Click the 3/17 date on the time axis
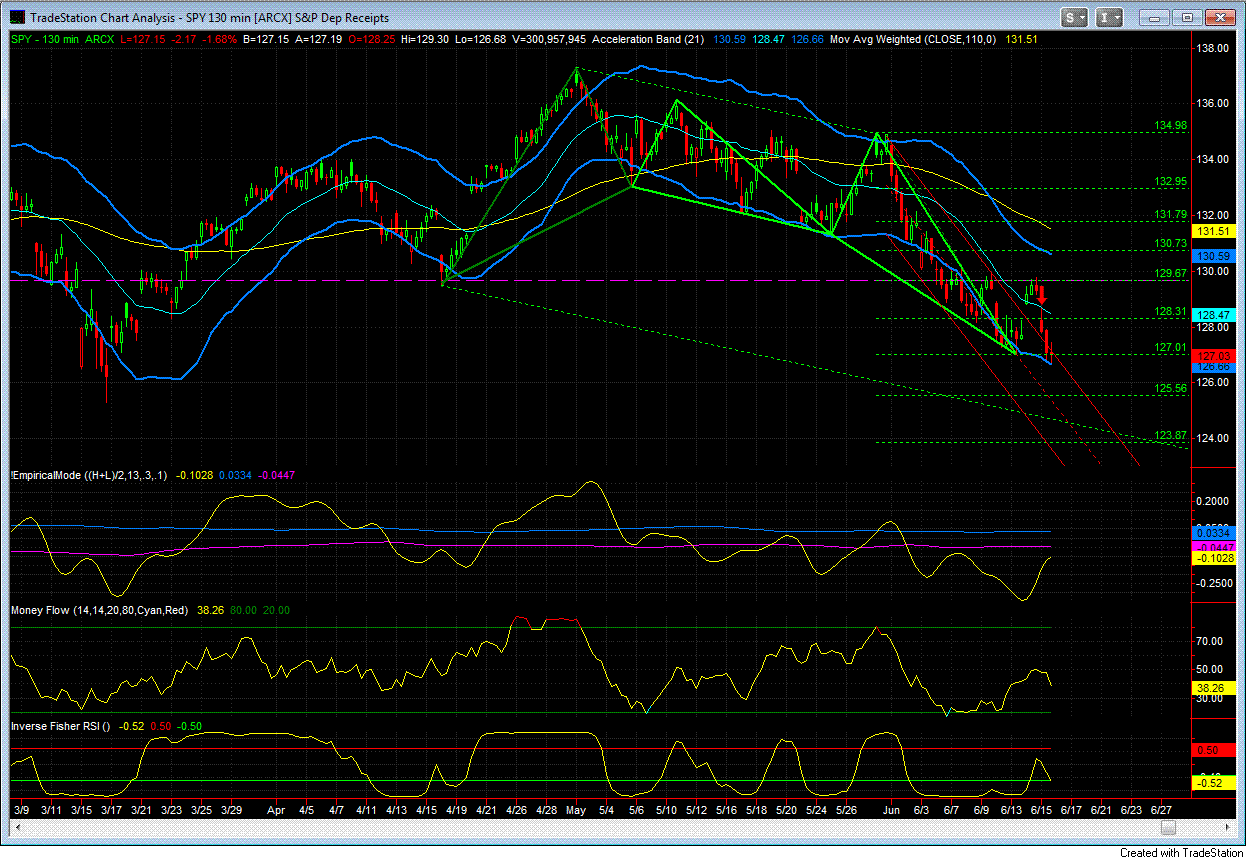The image size is (1246, 859). [110, 808]
